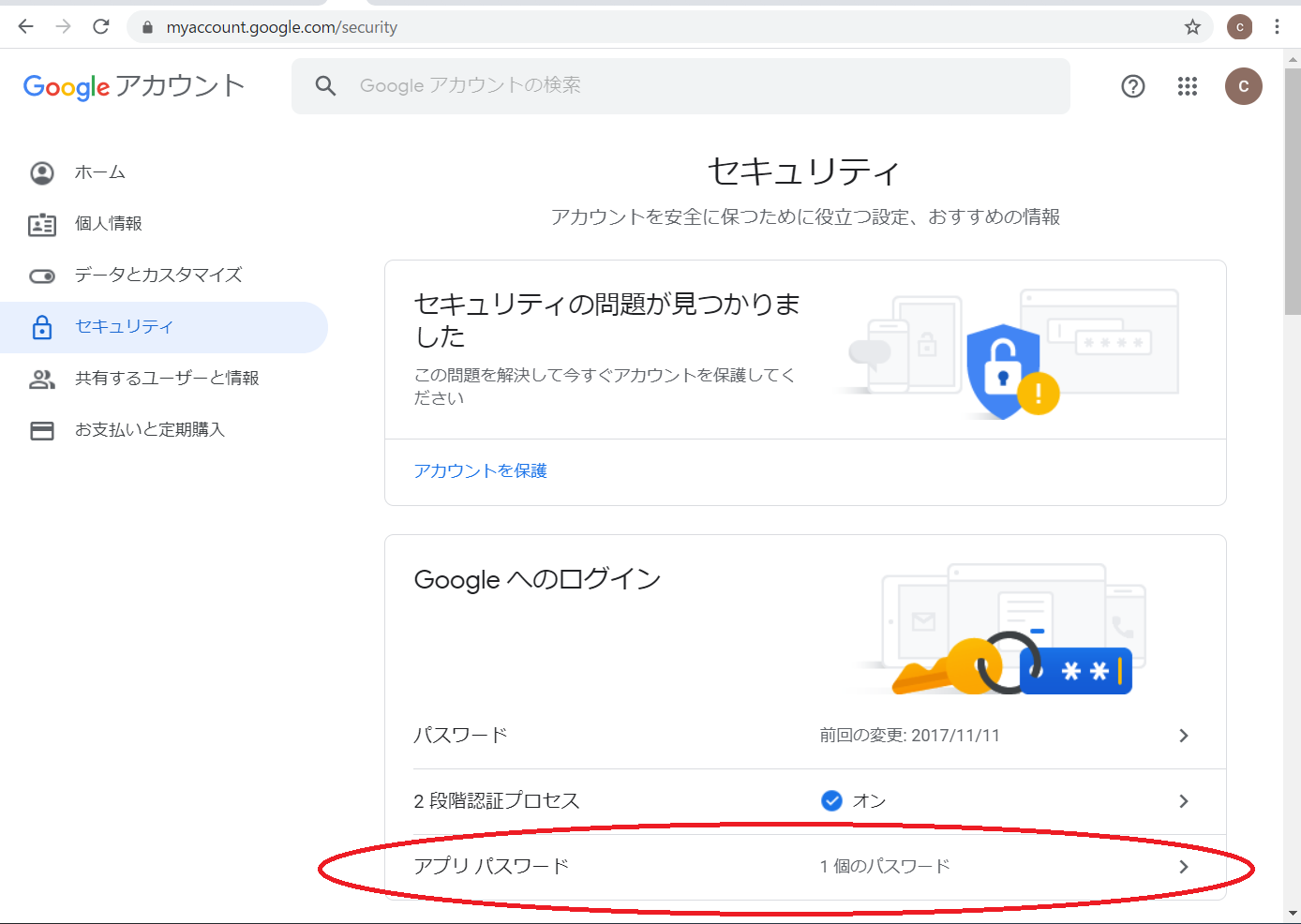The height and width of the screenshot is (924, 1301).
Task: Open the home icon in sidebar
Action: 41,172
